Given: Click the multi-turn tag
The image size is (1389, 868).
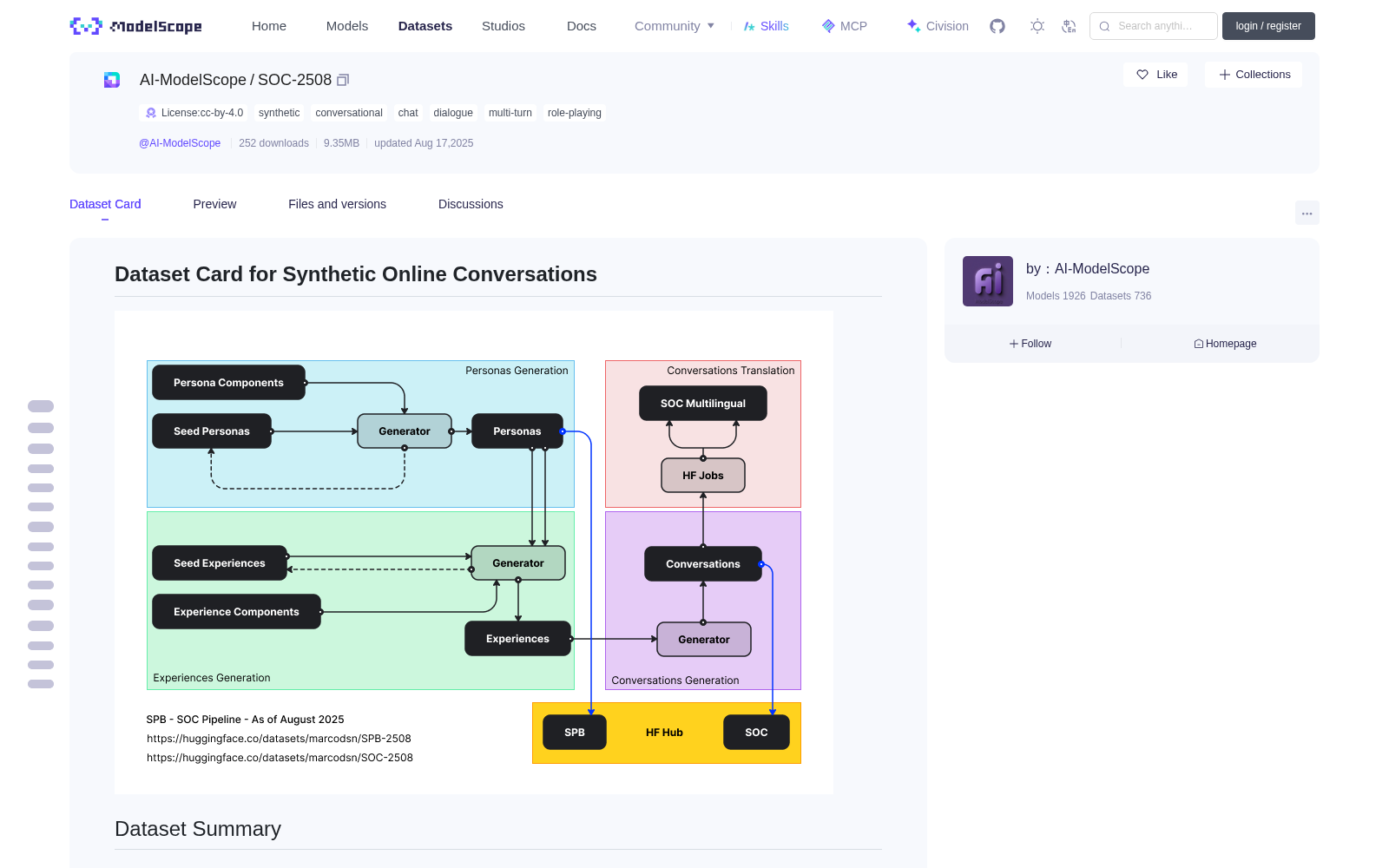Looking at the screenshot, I should click(x=510, y=113).
